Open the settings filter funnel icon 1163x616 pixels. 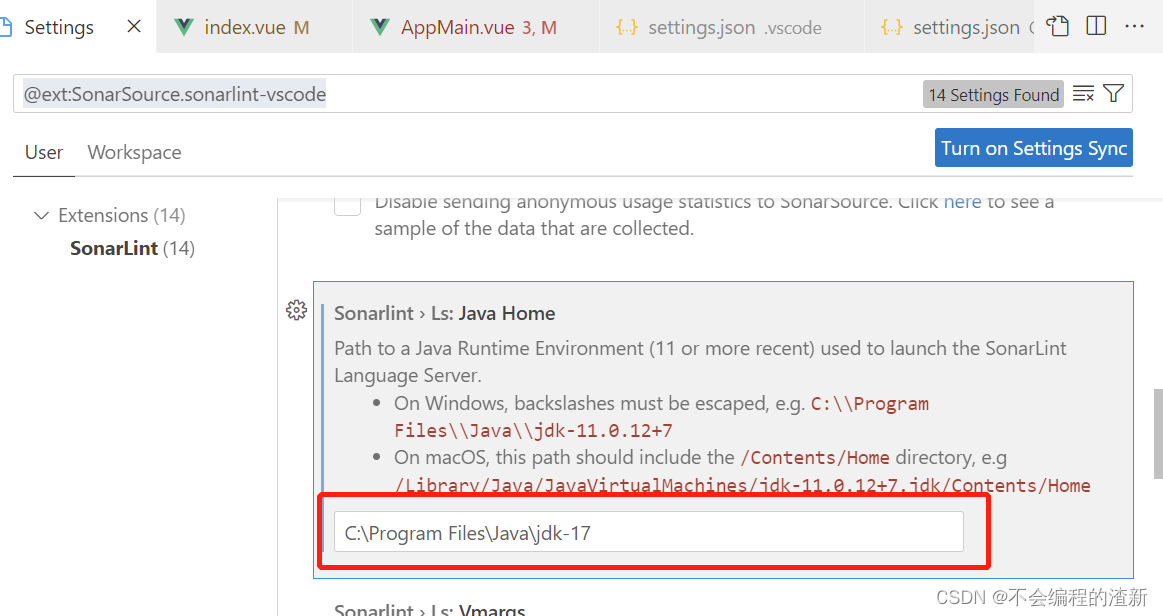[x=1113, y=93]
